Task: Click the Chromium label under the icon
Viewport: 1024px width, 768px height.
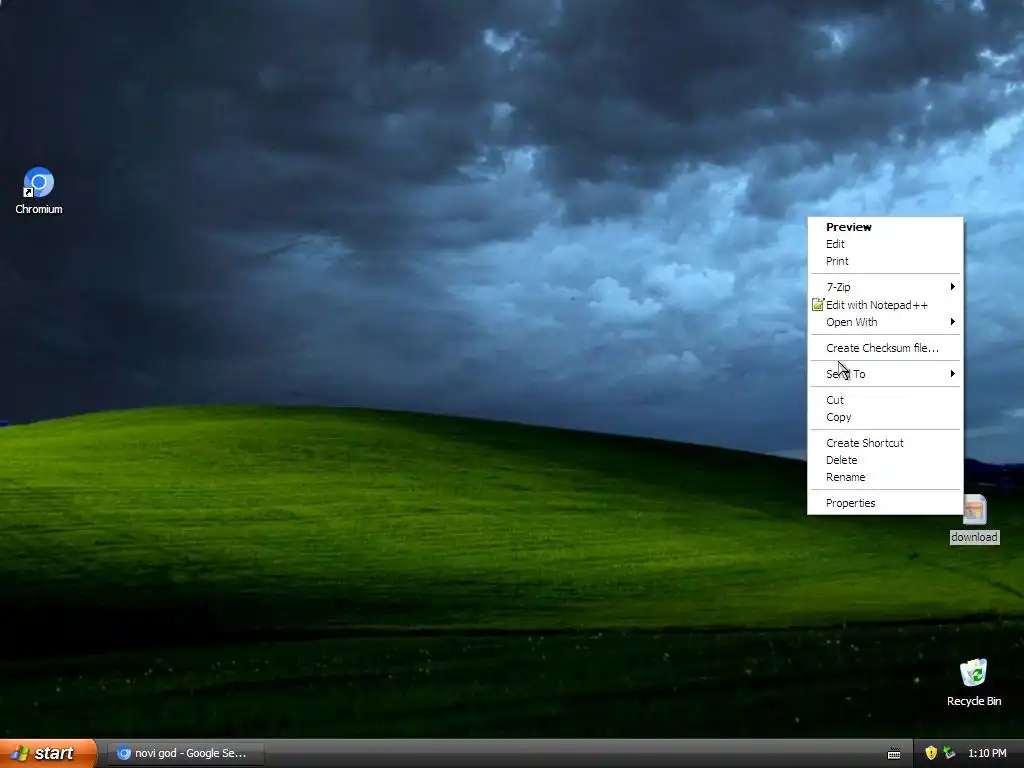Action: pyautogui.click(x=39, y=209)
